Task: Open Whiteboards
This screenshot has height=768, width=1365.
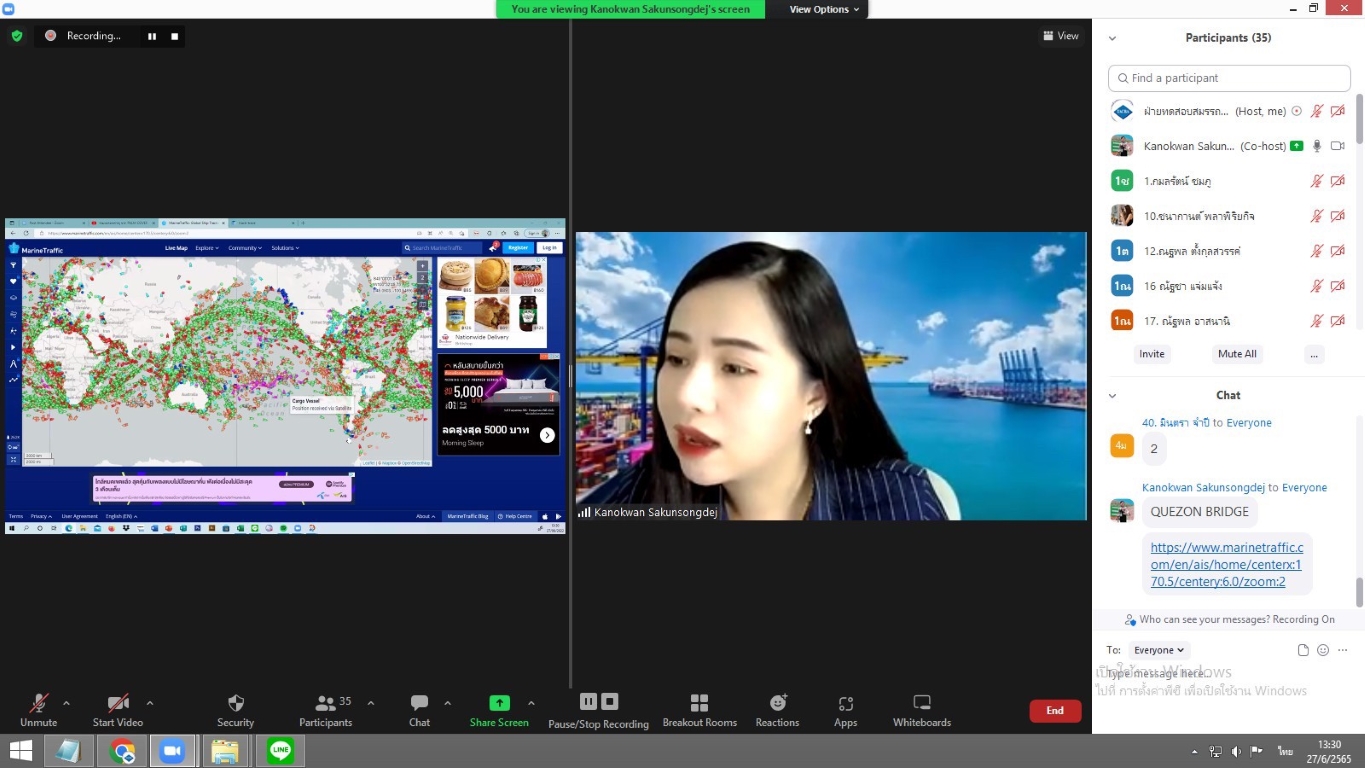Action: (x=922, y=703)
